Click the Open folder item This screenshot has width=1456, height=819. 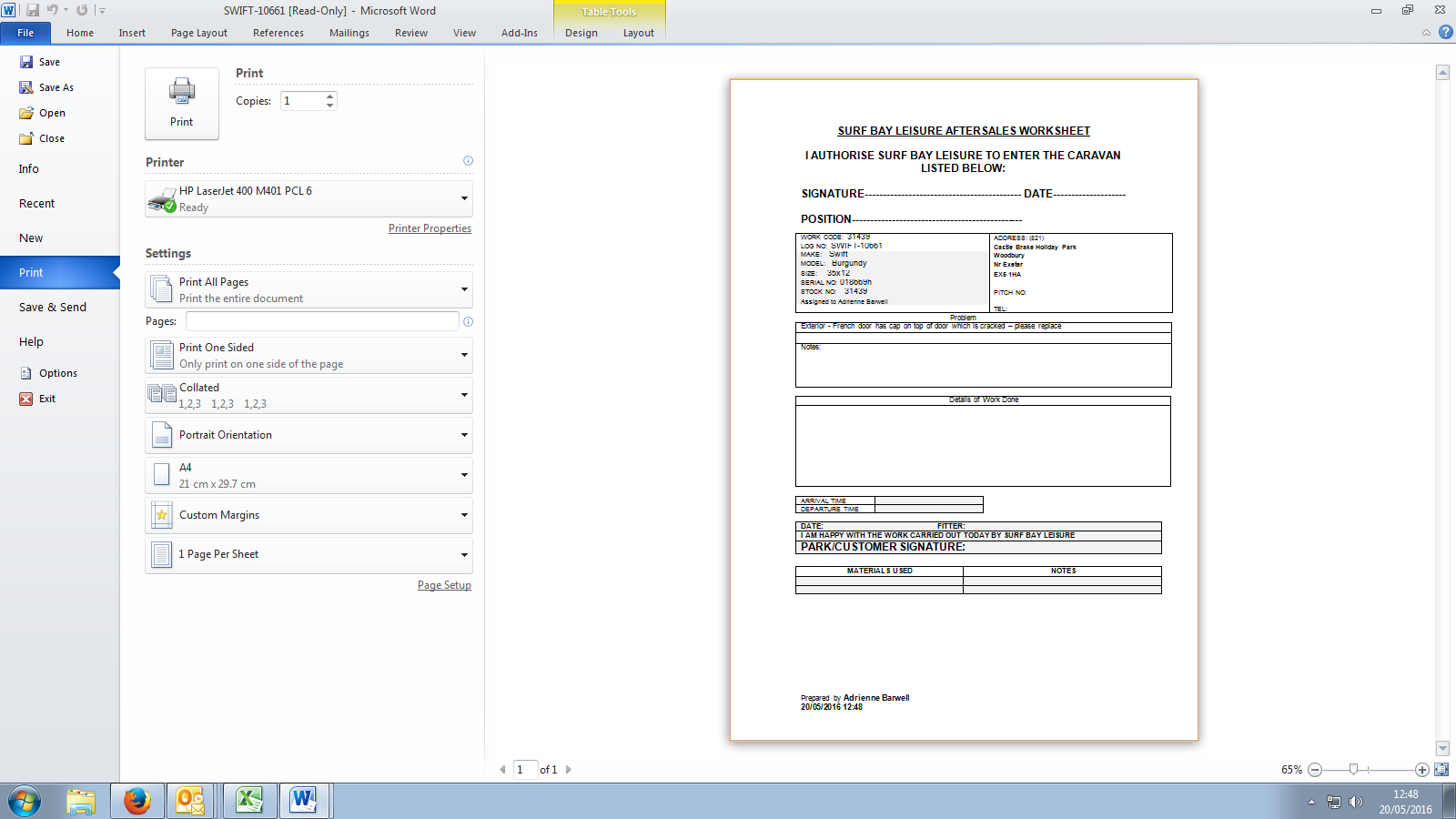pyautogui.click(x=52, y=113)
